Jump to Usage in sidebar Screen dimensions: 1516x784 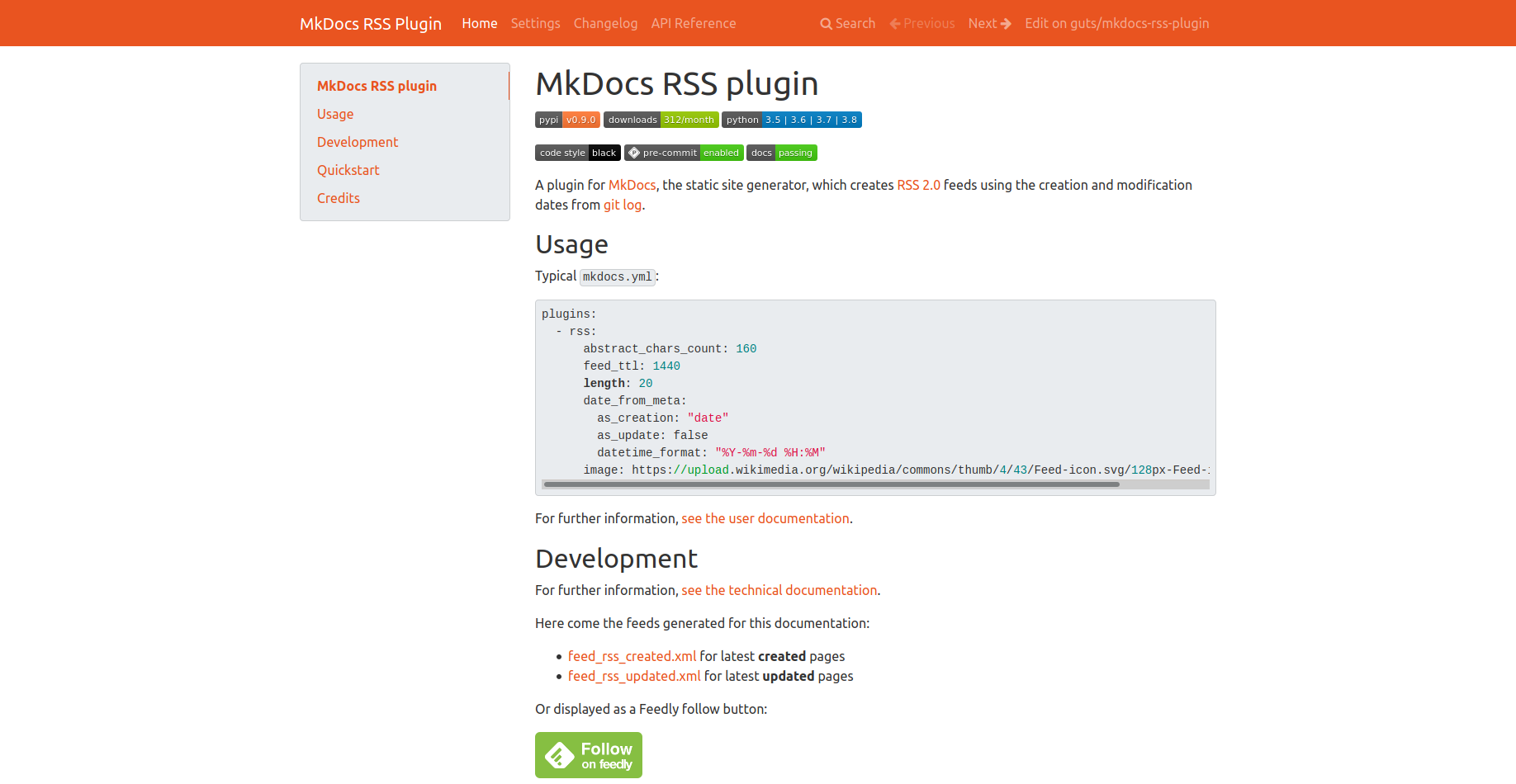335,114
